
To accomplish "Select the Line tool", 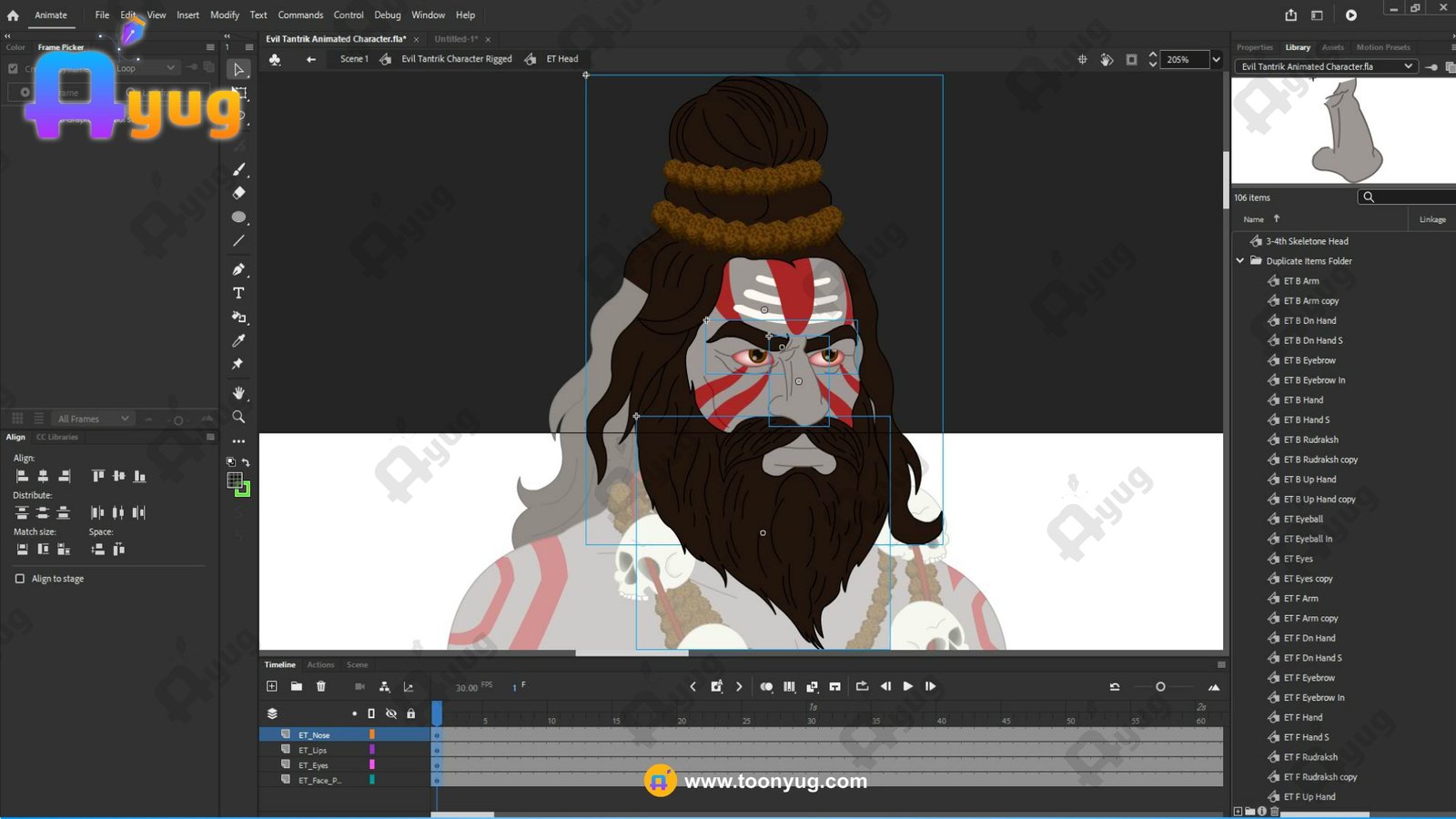I will [238, 241].
